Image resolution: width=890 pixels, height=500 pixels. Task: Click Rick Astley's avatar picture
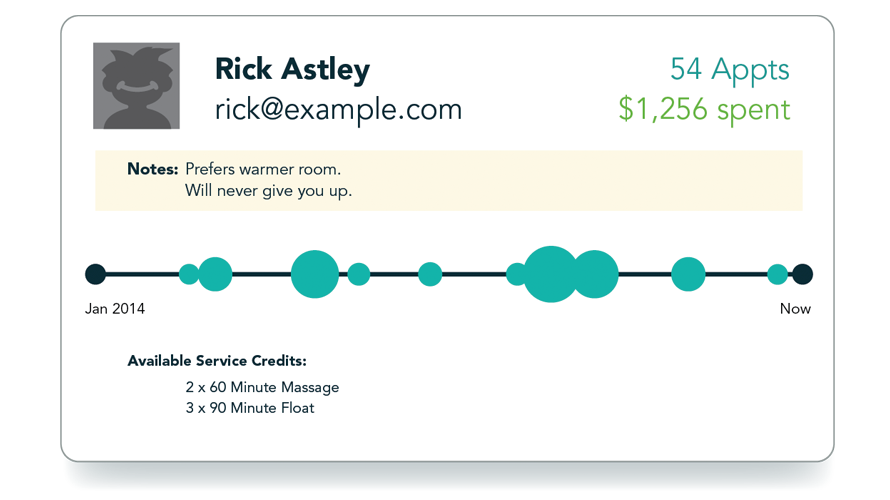pos(136,86)
